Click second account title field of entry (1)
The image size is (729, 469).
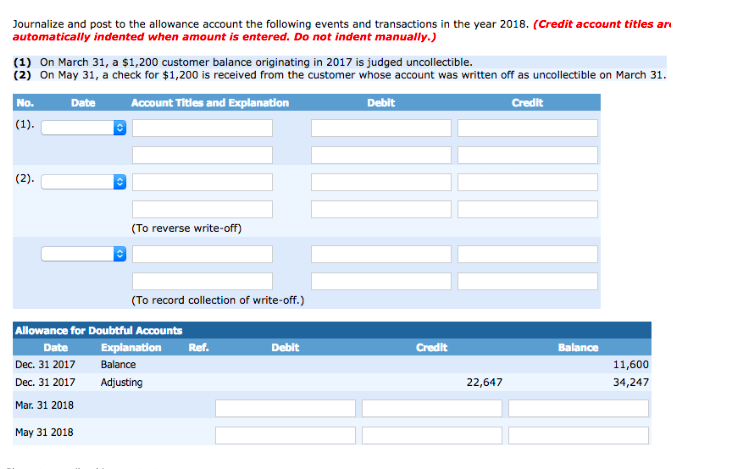pos(202,155)
